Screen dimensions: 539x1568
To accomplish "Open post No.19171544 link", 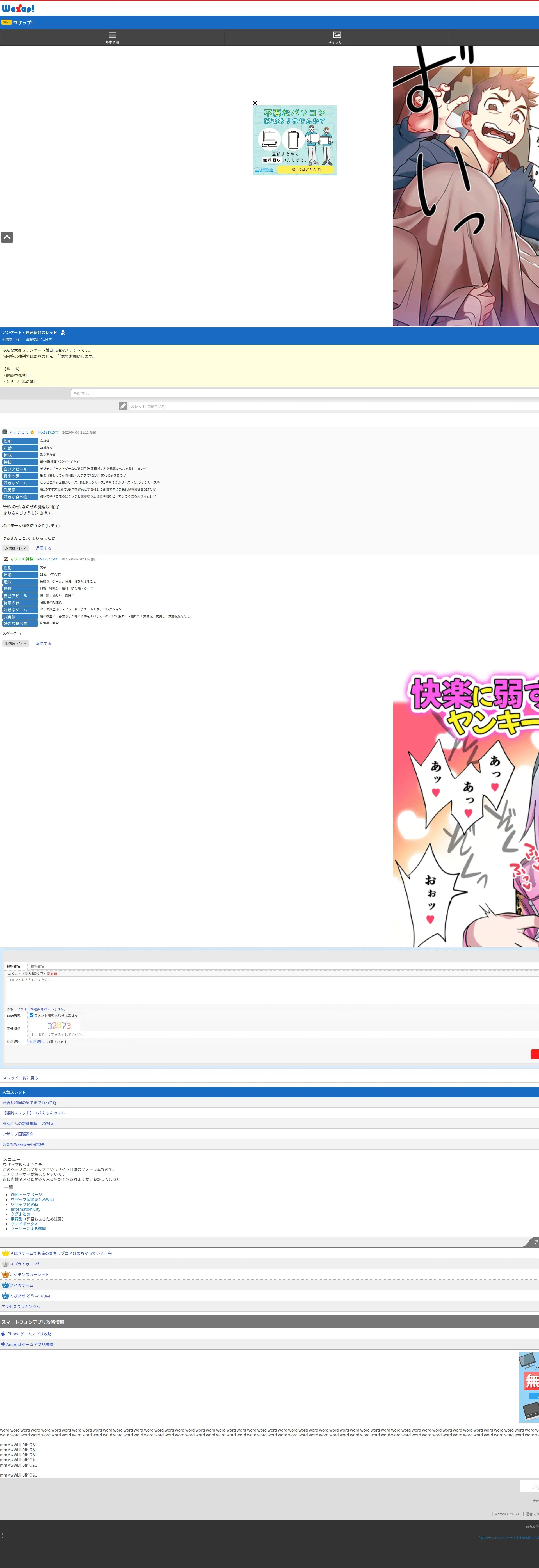I will point(47,559).
